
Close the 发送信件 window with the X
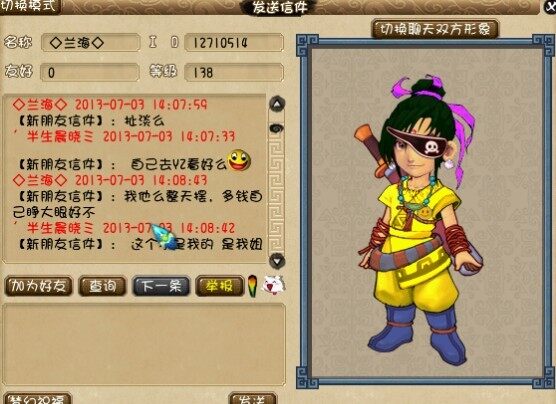pyautogui.click(x=550, y=7)
